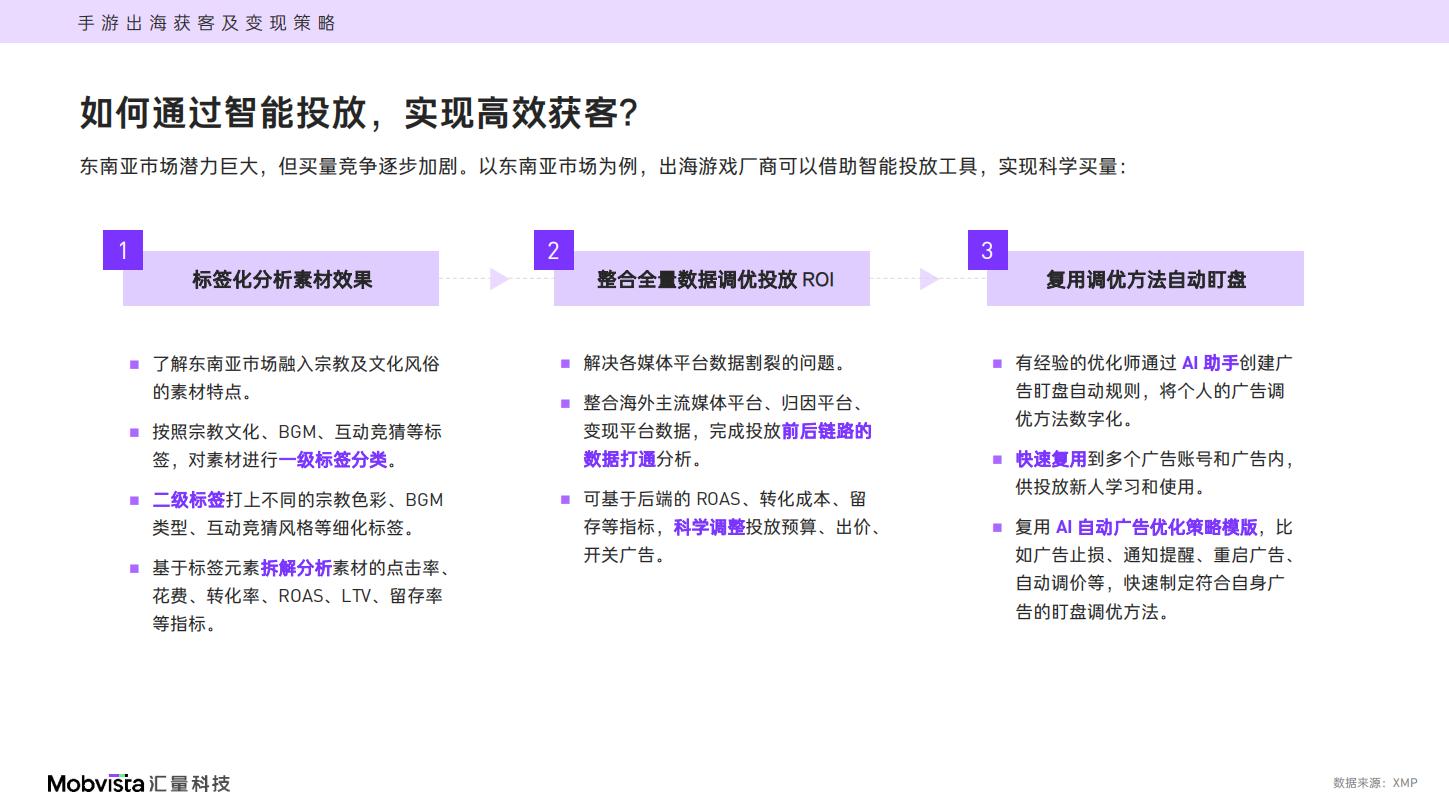This screenshot has width=1449, height=809.
Task: Click the Mobvista 汇量科技 logo
Action: [x=139, y=783]
